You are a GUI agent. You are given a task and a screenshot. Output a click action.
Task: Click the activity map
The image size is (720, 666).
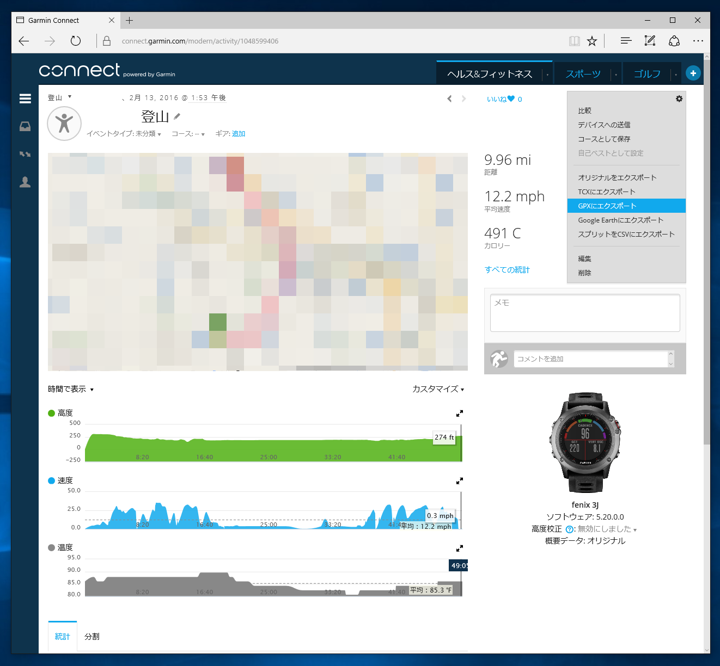coord(258,262)
